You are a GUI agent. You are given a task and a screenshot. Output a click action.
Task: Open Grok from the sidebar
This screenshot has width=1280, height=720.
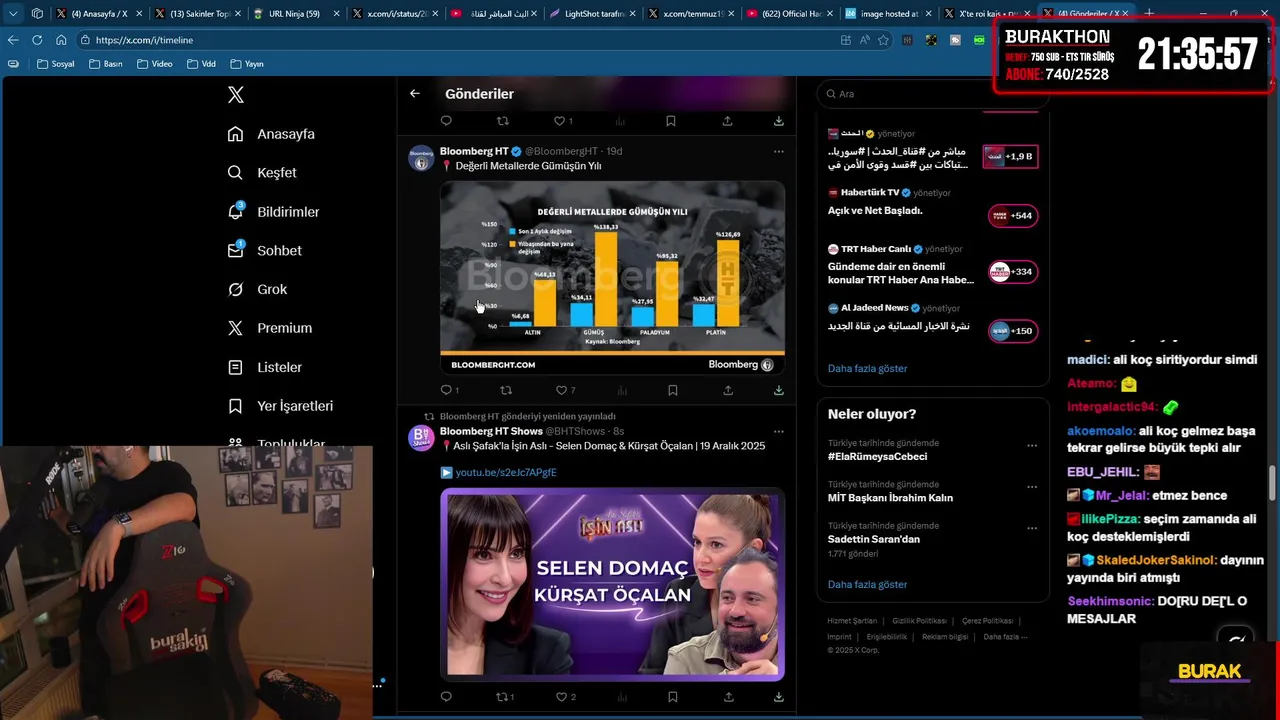[x=257, y=289]
